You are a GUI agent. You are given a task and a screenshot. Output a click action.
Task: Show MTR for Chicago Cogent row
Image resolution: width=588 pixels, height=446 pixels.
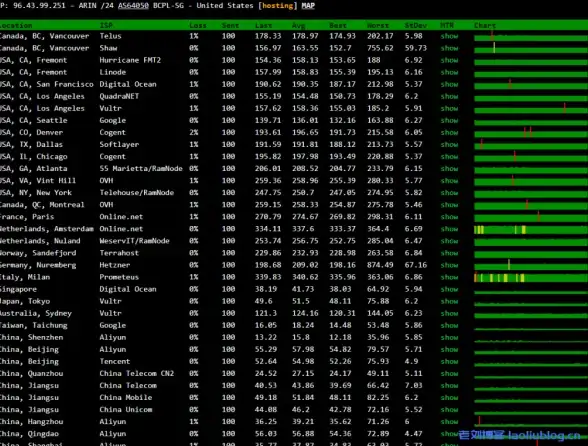[x=449, y=156]
